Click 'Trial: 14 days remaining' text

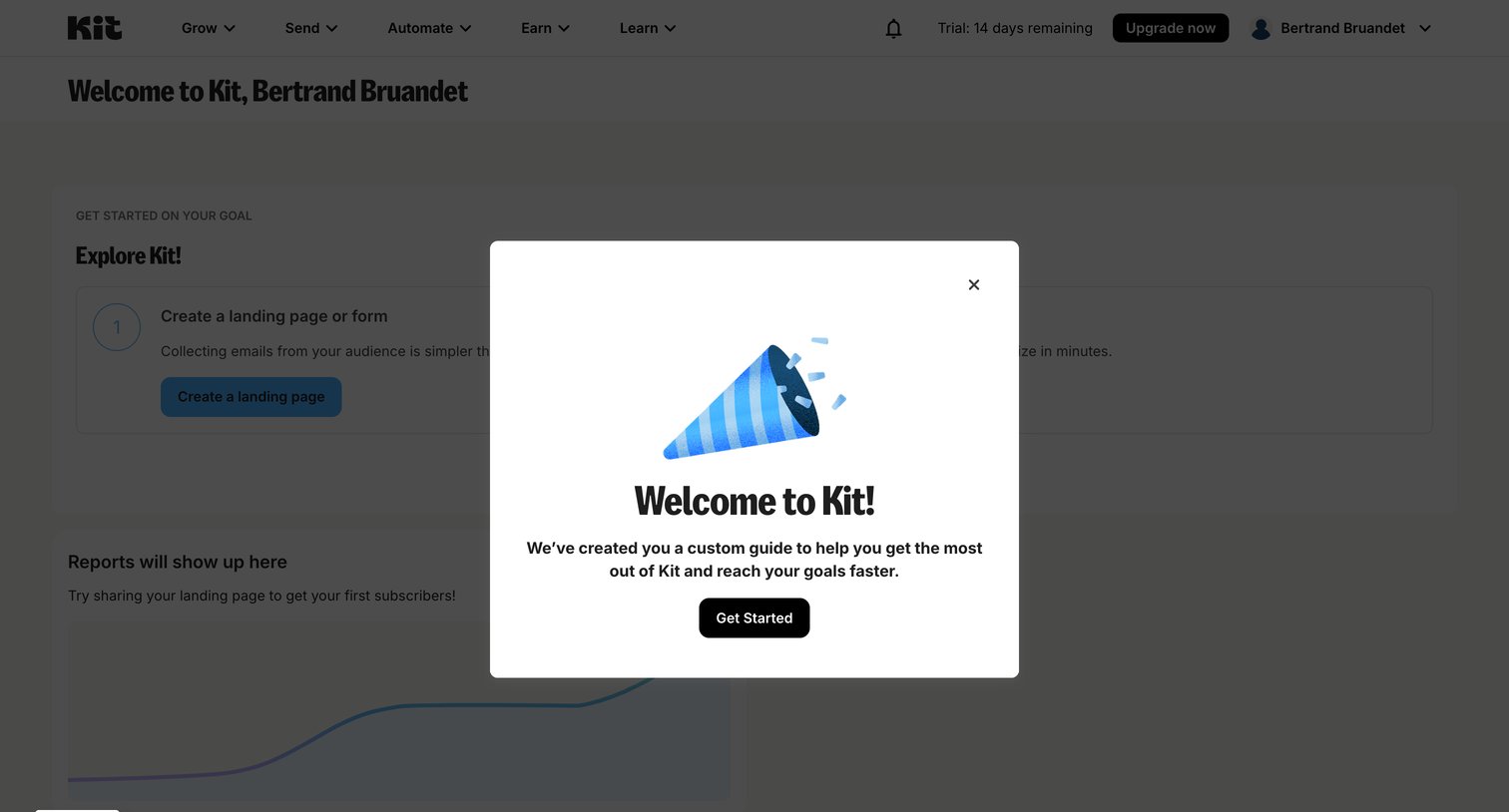tap(1015, 28)
